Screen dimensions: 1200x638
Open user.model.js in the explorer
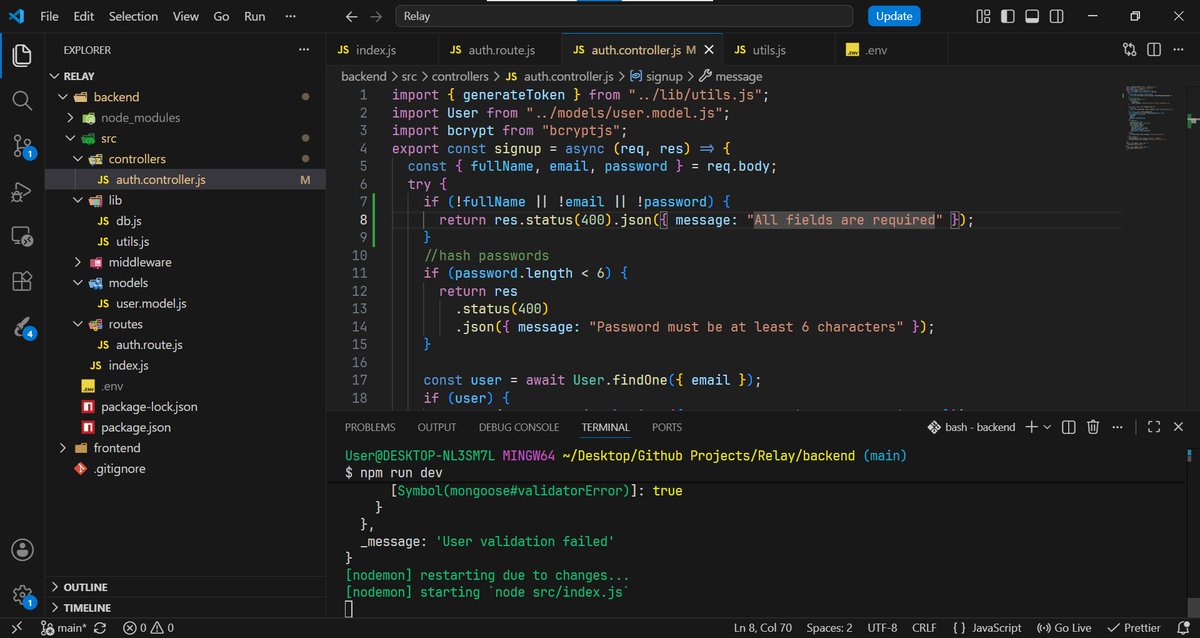point(151,303)
